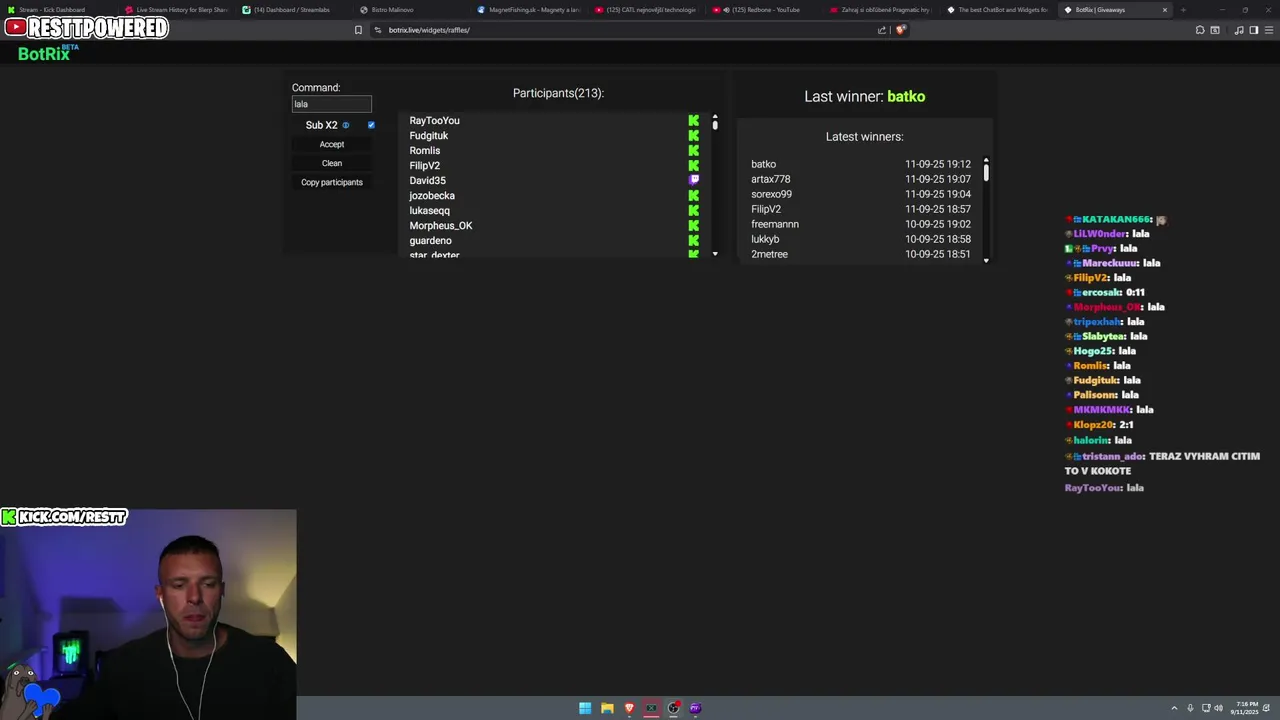The width and height of the screenshot is (1280, 720).
Task: Click Copy participants button
Action: point(332,182)
